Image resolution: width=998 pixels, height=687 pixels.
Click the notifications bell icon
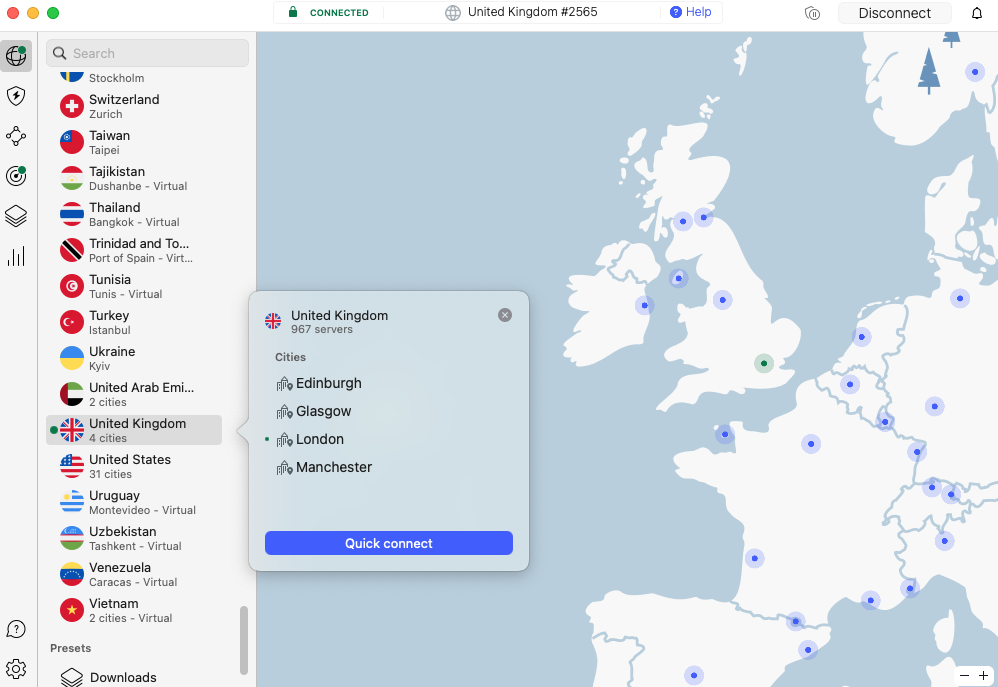click(976, 13)
